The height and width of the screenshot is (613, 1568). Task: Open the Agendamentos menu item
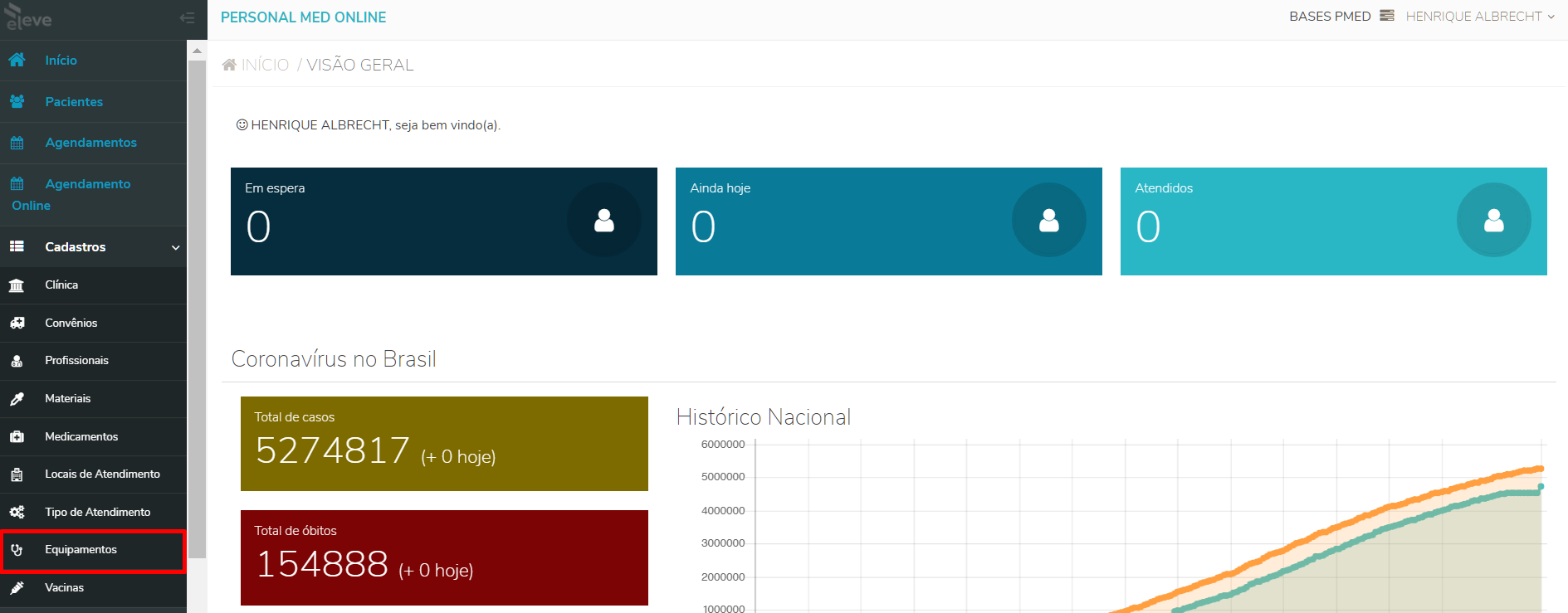click(x=93, y=143)
